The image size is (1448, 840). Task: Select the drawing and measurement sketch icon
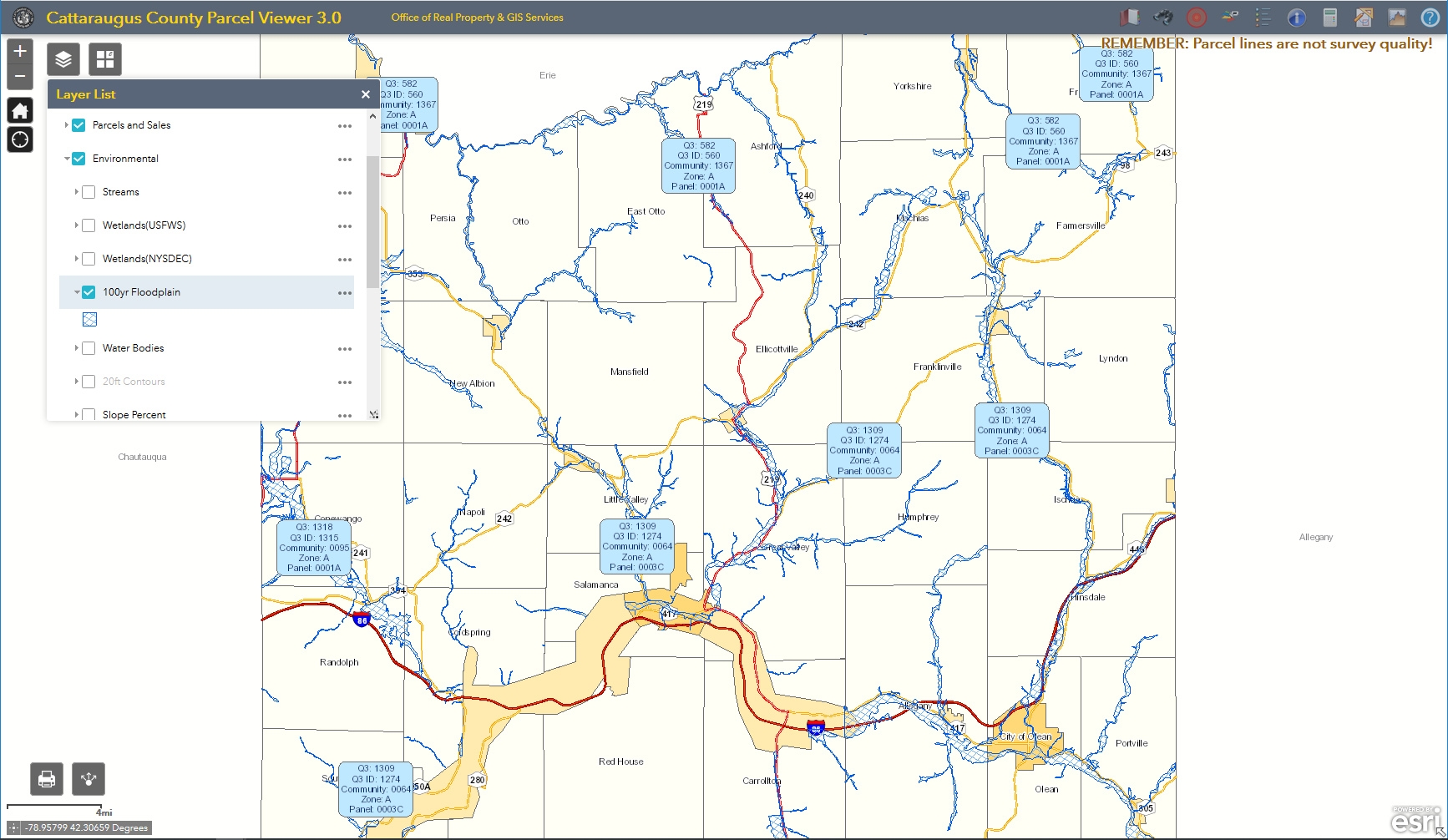click(x=1363, y=17)
